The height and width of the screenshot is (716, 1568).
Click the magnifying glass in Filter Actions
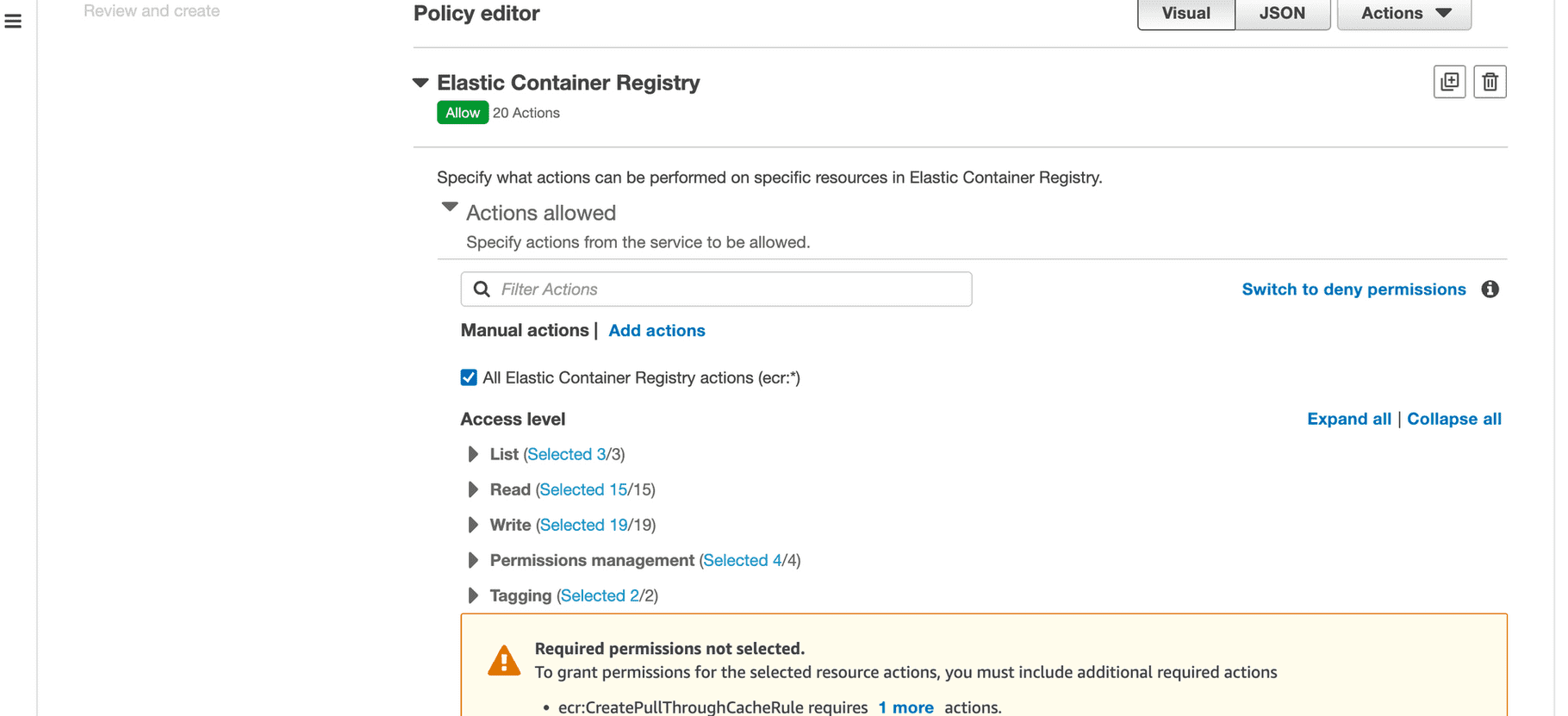[482, 290]
